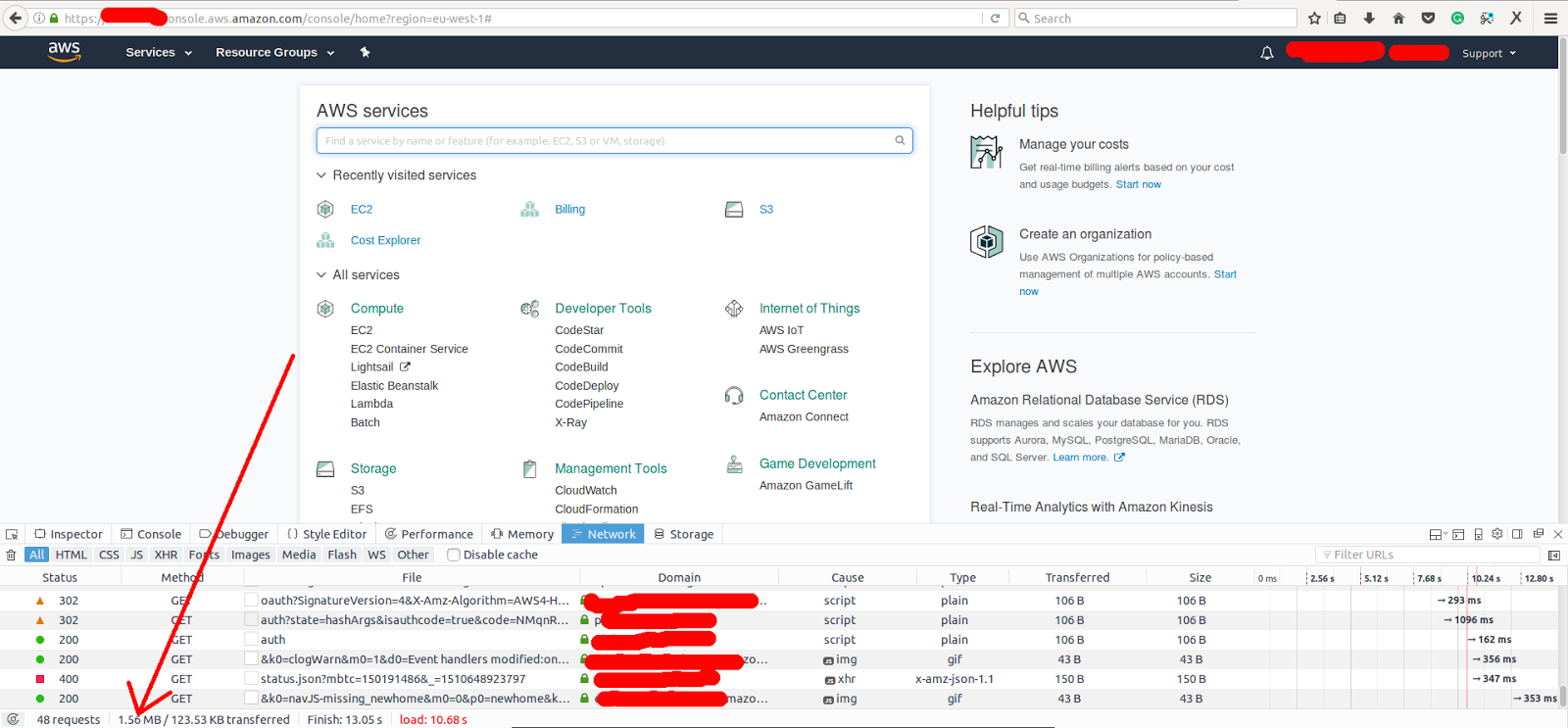The height and width of the screenshot is (728, 1568).
Task: Open devtools settings gear
Action: [x=1496, y=534]
